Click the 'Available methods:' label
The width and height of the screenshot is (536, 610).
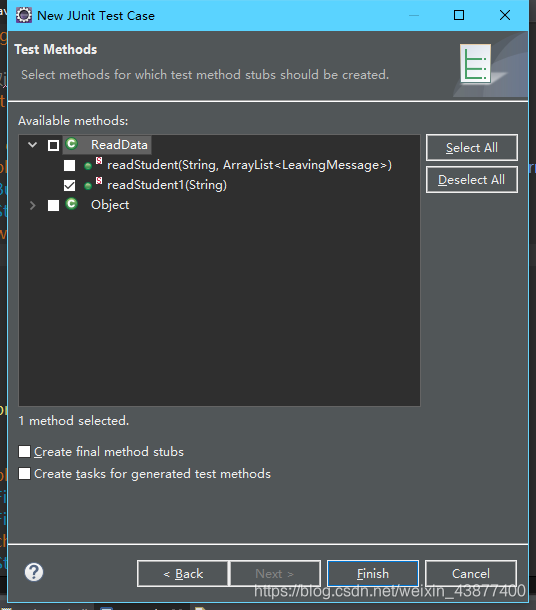coord(73,121)
